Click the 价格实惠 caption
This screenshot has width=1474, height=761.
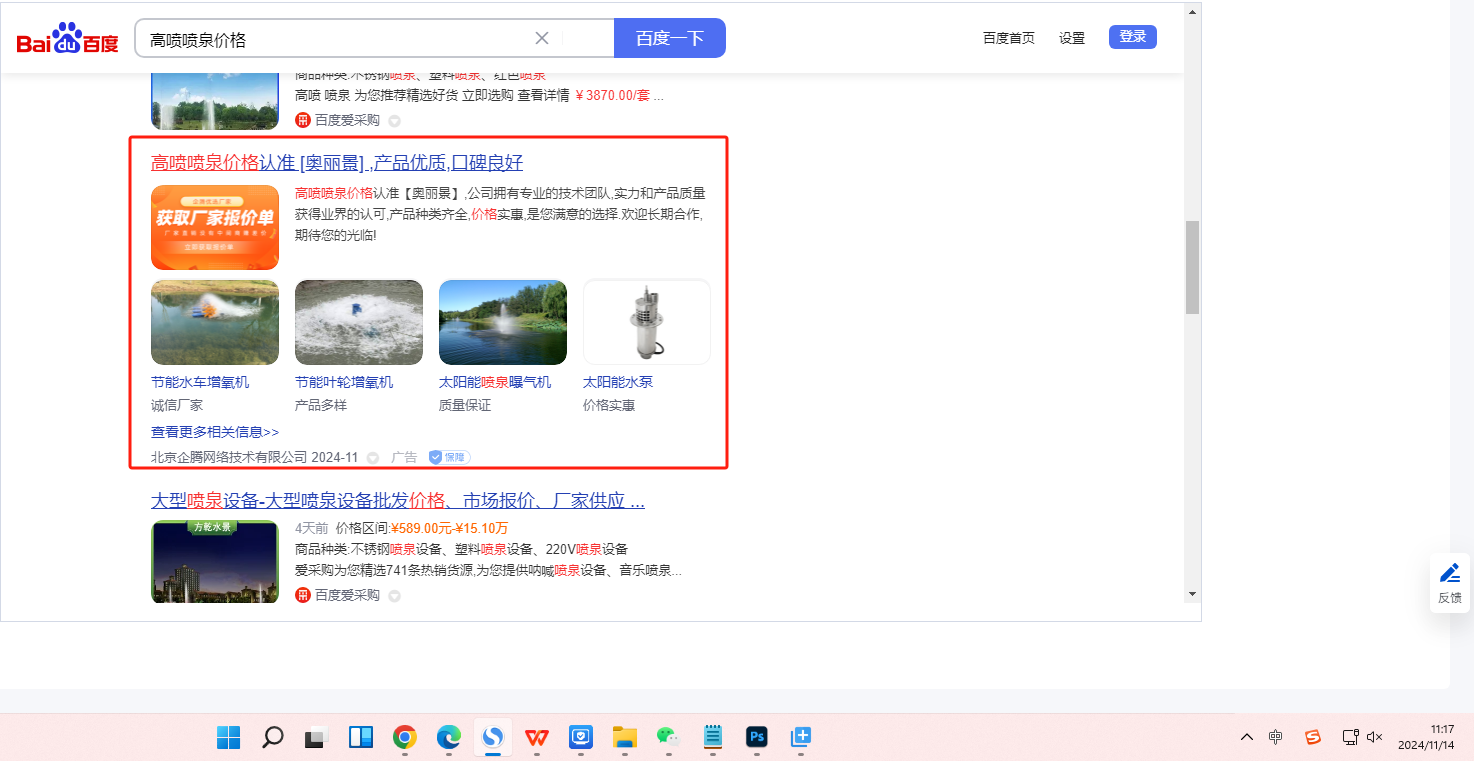[x=609, y=405]
